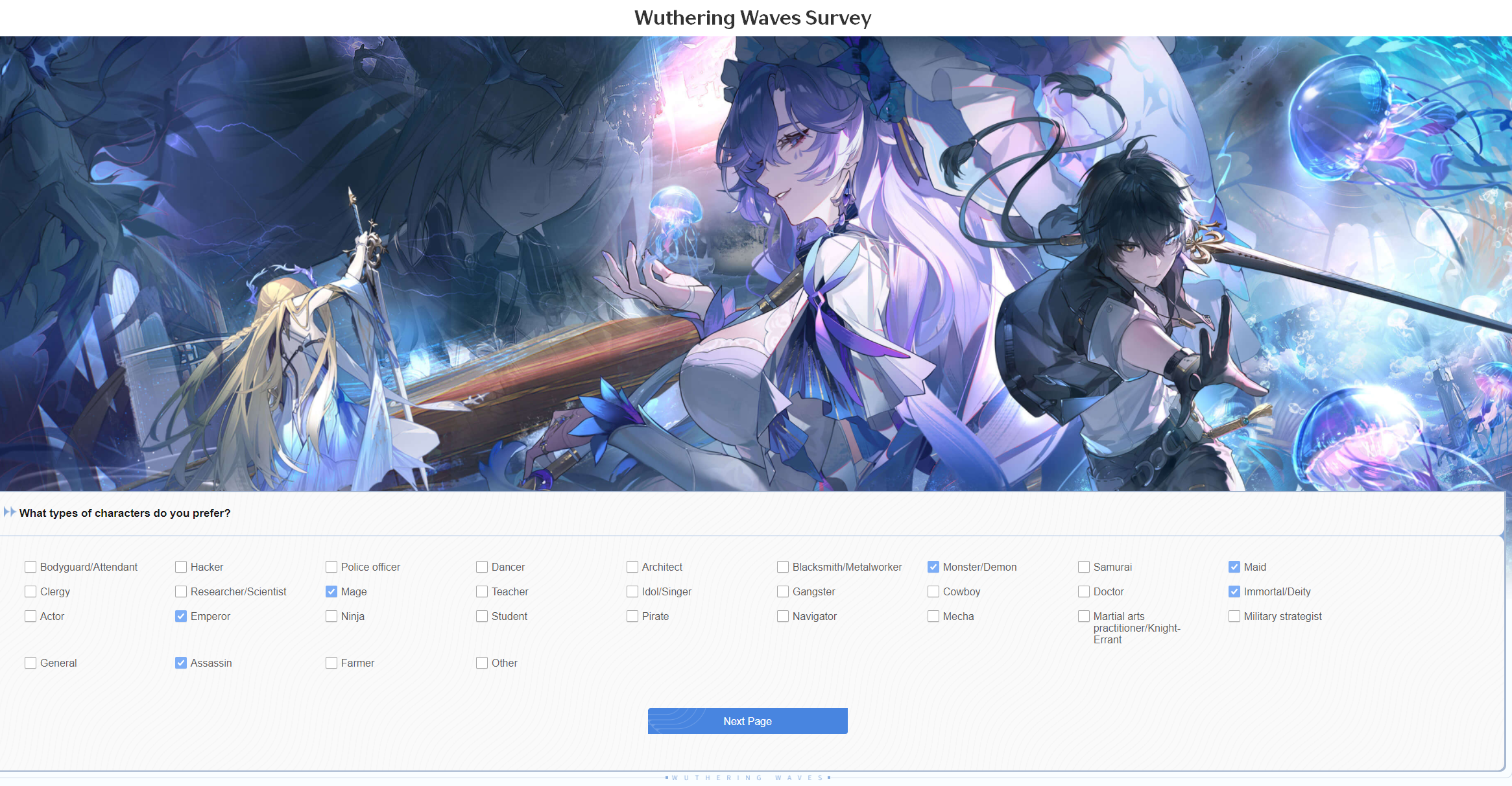Tick the Hacker option

pyautogui.click(x=181, y=567)
